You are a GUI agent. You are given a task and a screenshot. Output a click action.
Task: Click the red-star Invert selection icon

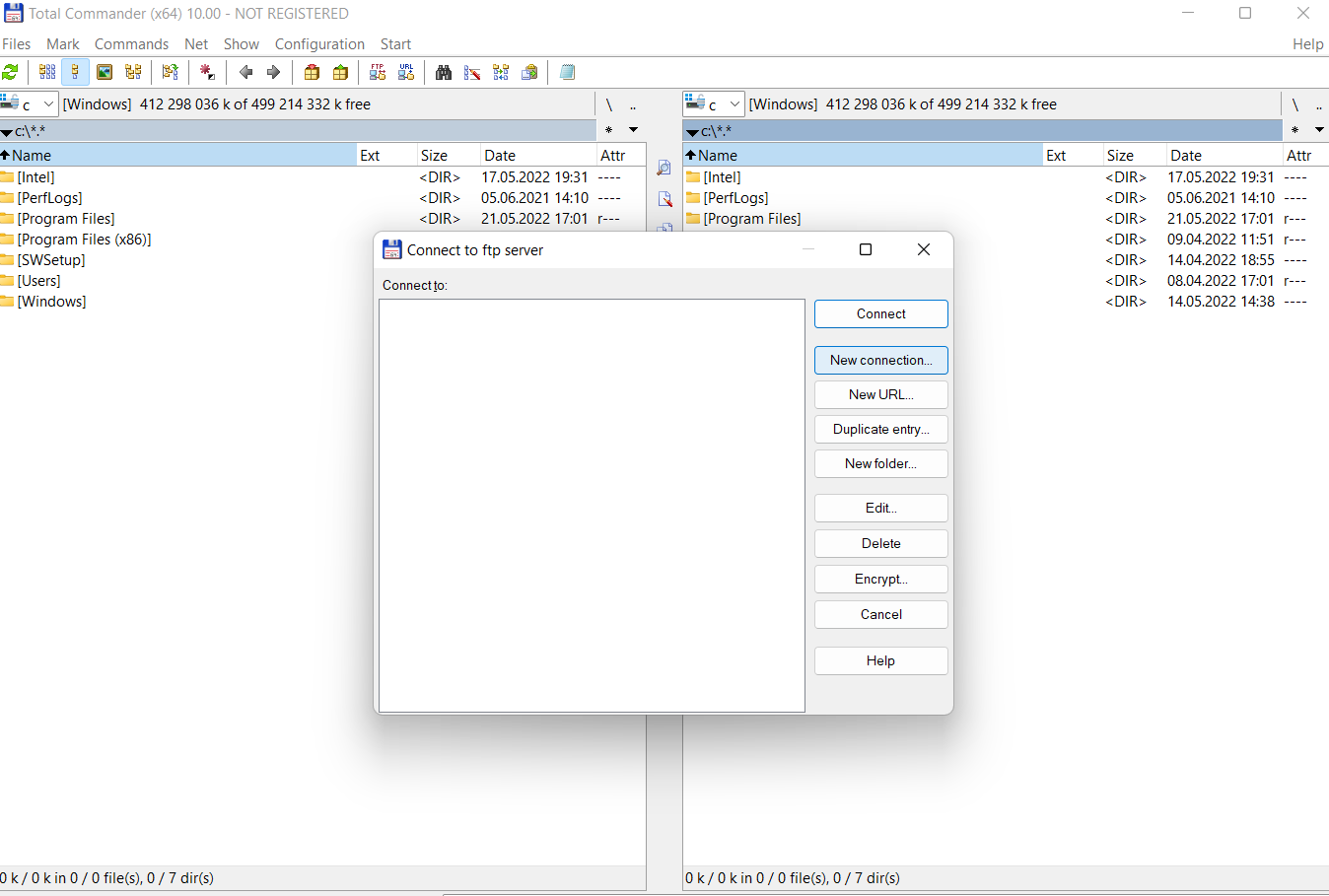pyautogui.click(x=207, y=72)
